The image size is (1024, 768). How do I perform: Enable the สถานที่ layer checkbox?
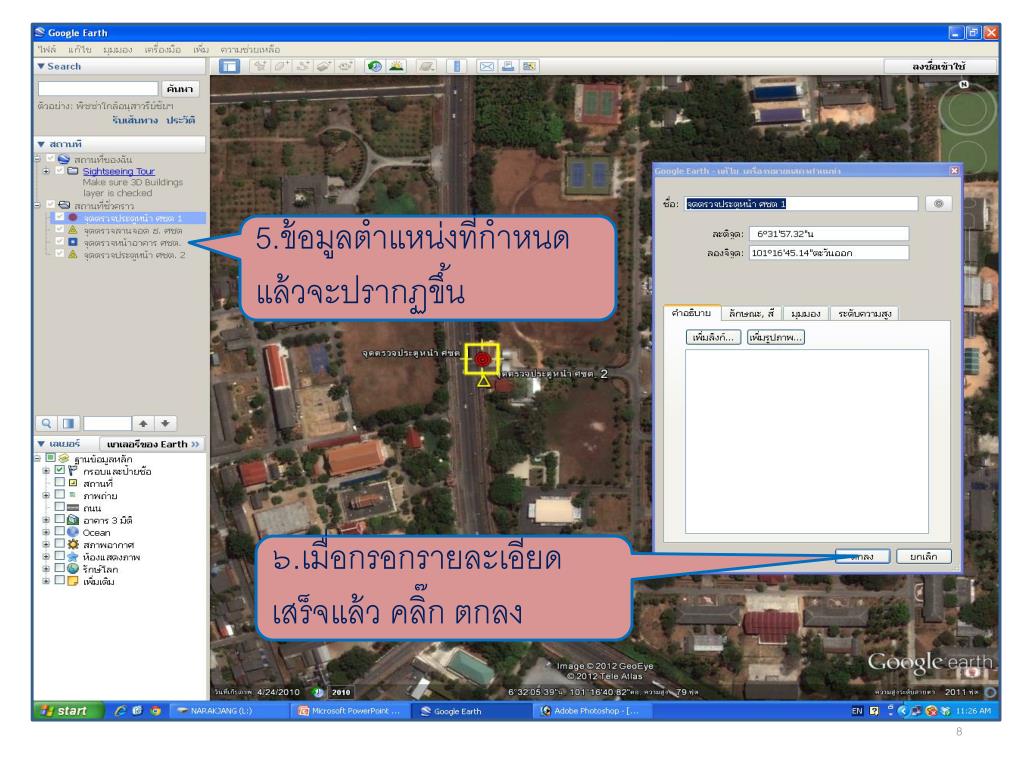[60, 483]
